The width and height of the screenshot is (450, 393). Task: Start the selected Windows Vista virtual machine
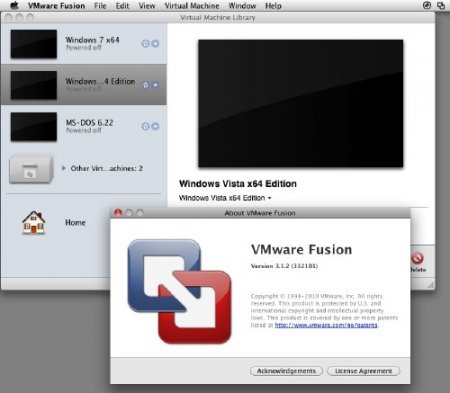(x=155, y=85)
